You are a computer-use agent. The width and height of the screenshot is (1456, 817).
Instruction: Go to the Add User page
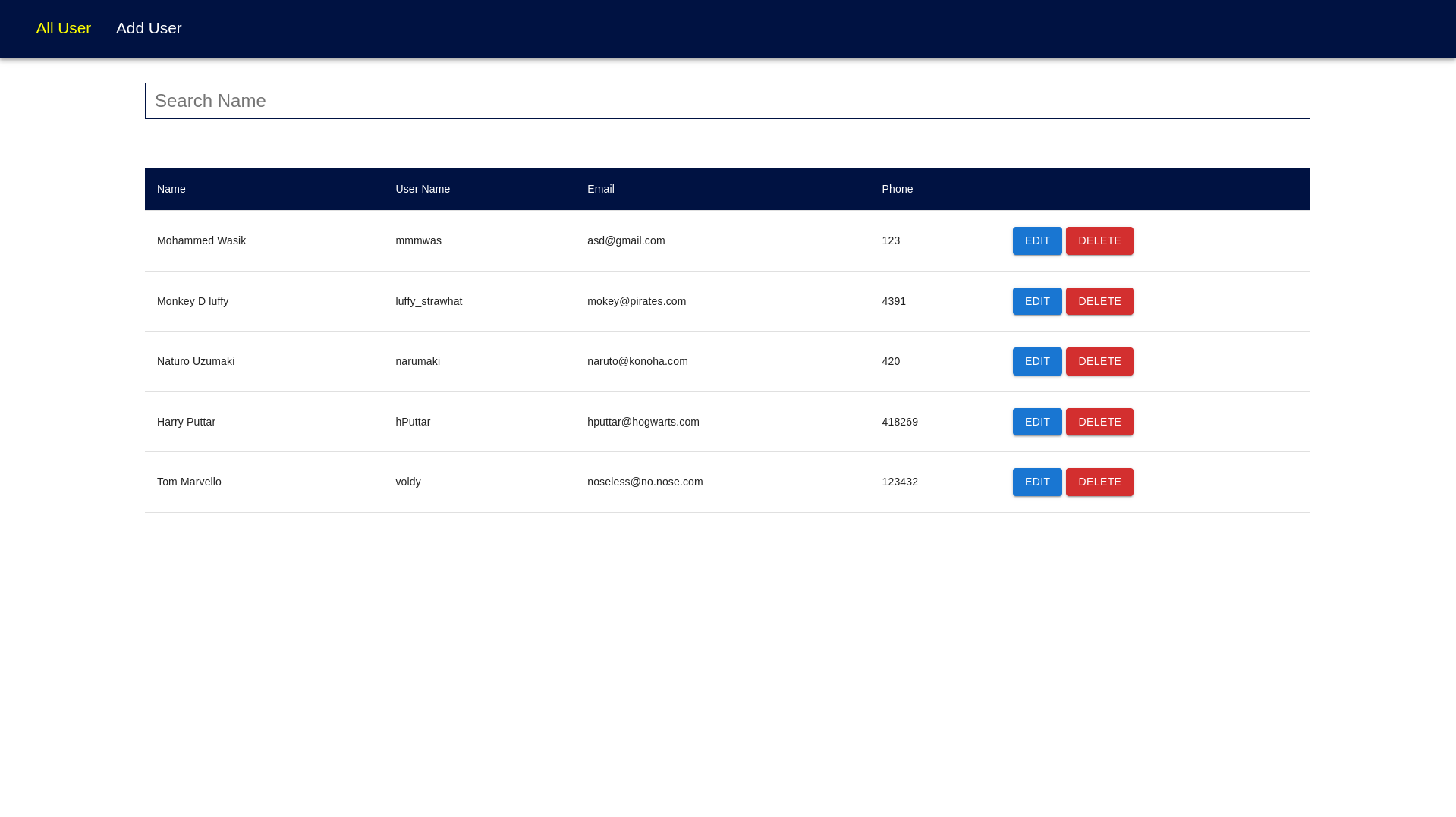(149, 28)
